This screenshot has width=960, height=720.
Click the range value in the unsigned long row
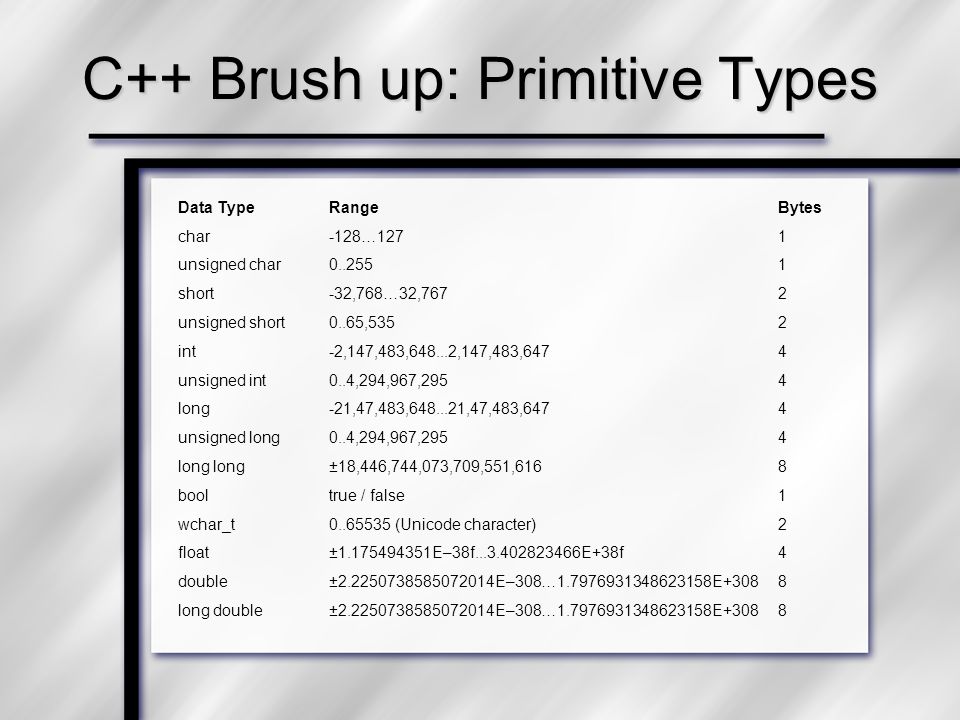[388, 438]
